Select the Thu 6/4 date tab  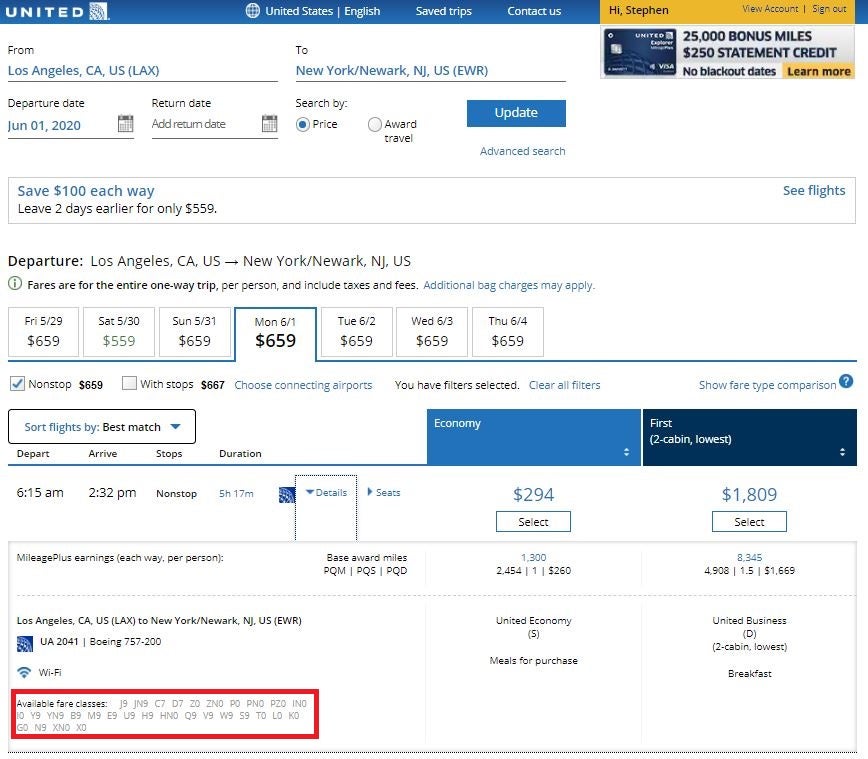[x=508, y=332]
